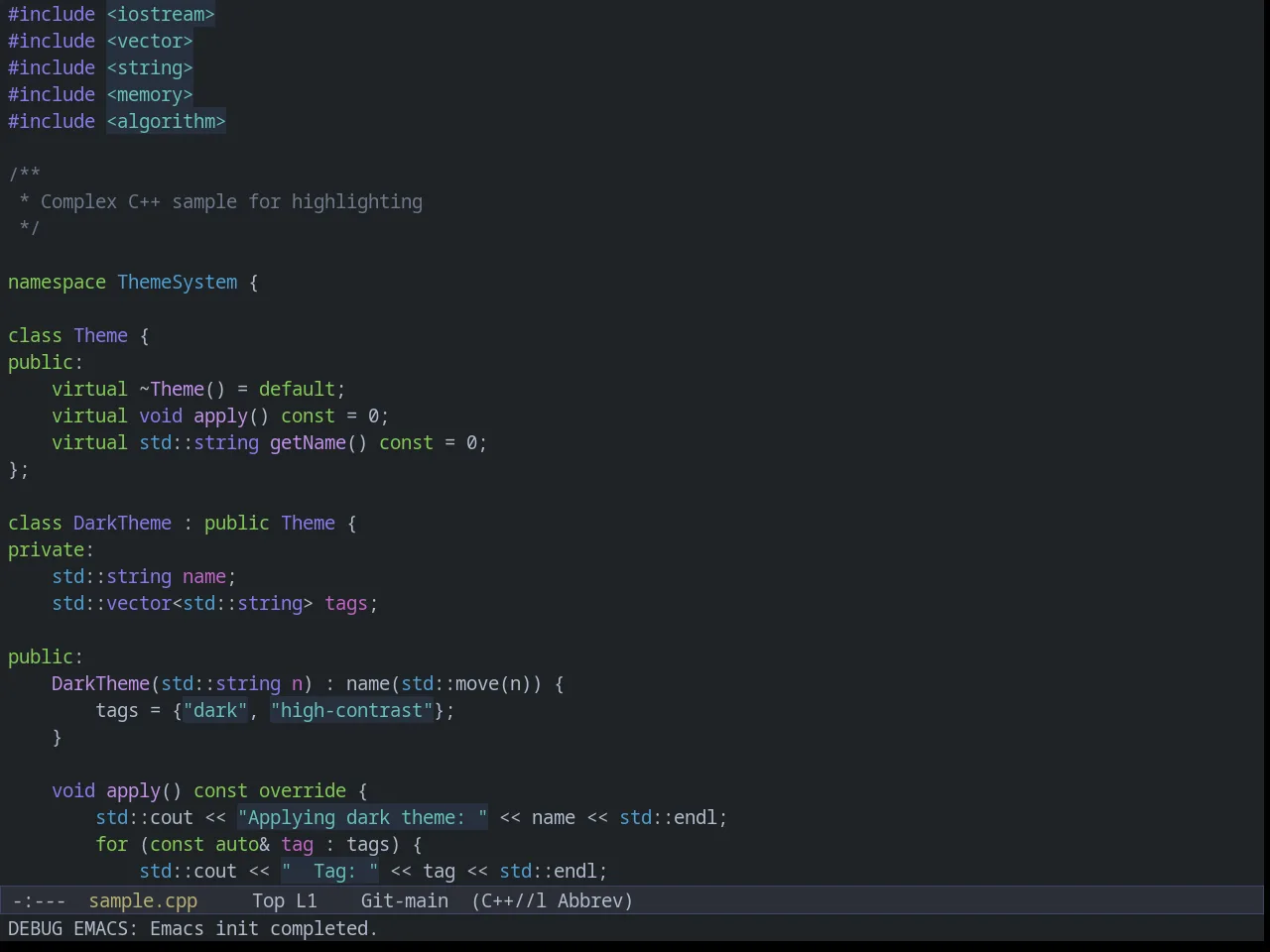Click the Git-main version control indicator
The image size is (1270, 952).
coord(405,900)
